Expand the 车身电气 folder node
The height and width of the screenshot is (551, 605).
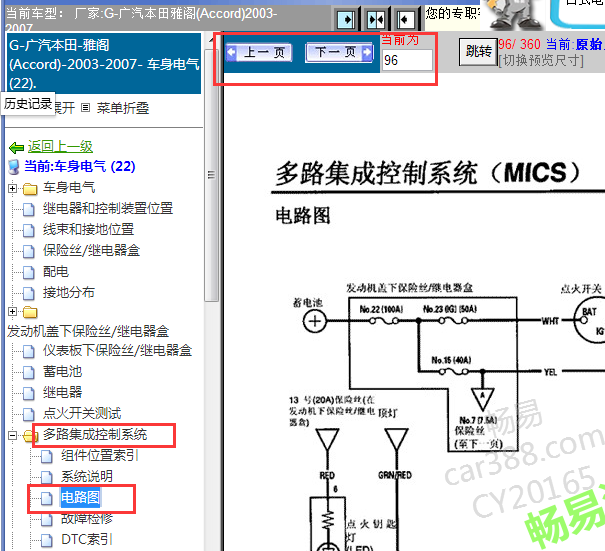pos(12,188)
